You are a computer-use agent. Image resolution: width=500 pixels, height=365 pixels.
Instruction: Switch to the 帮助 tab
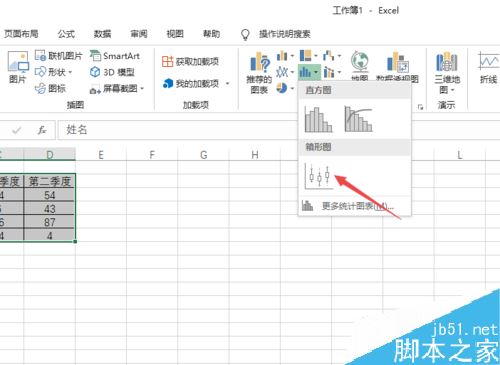(211, 34)
